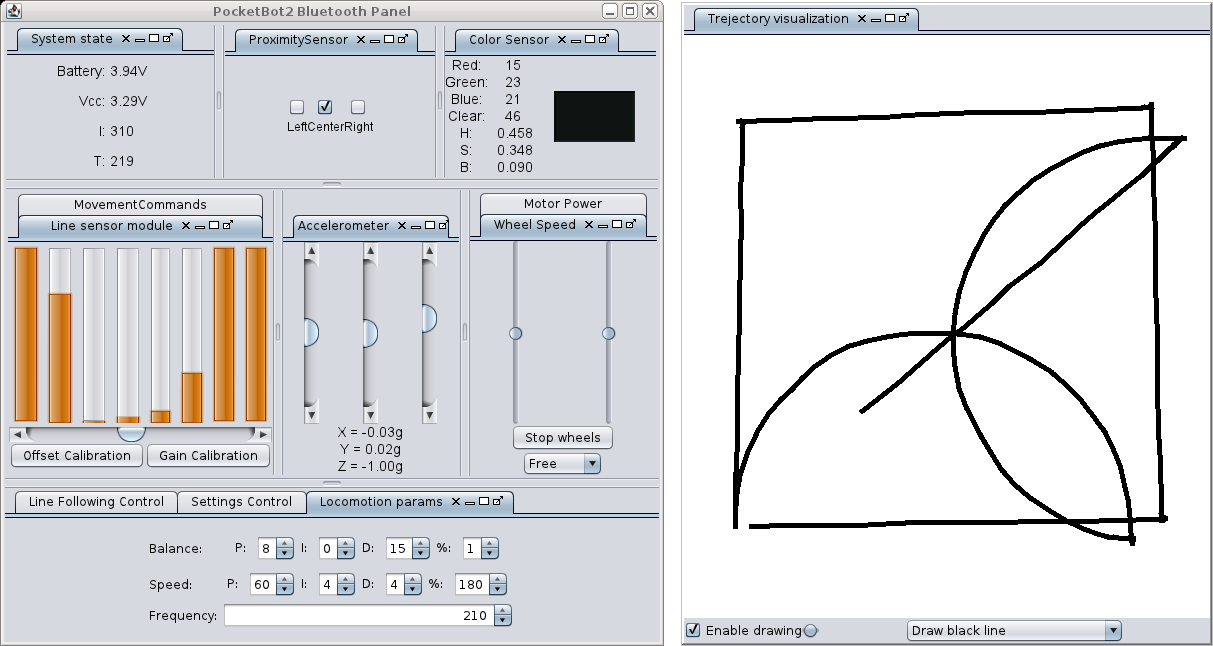The image size is (1213, 646).
Task: Click the left wheel speed slider handle
Action: click(516, 333)
